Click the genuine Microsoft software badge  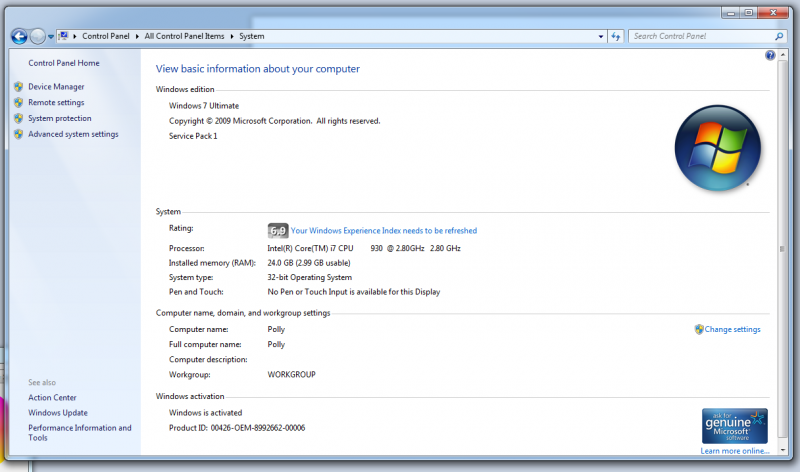[734, 425]
